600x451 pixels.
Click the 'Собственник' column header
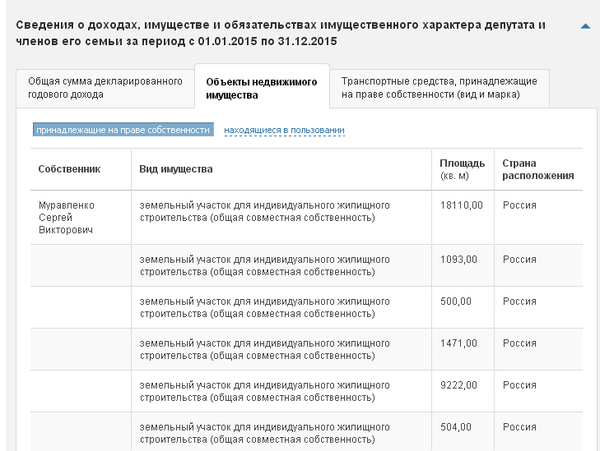[x=69, y=169]
